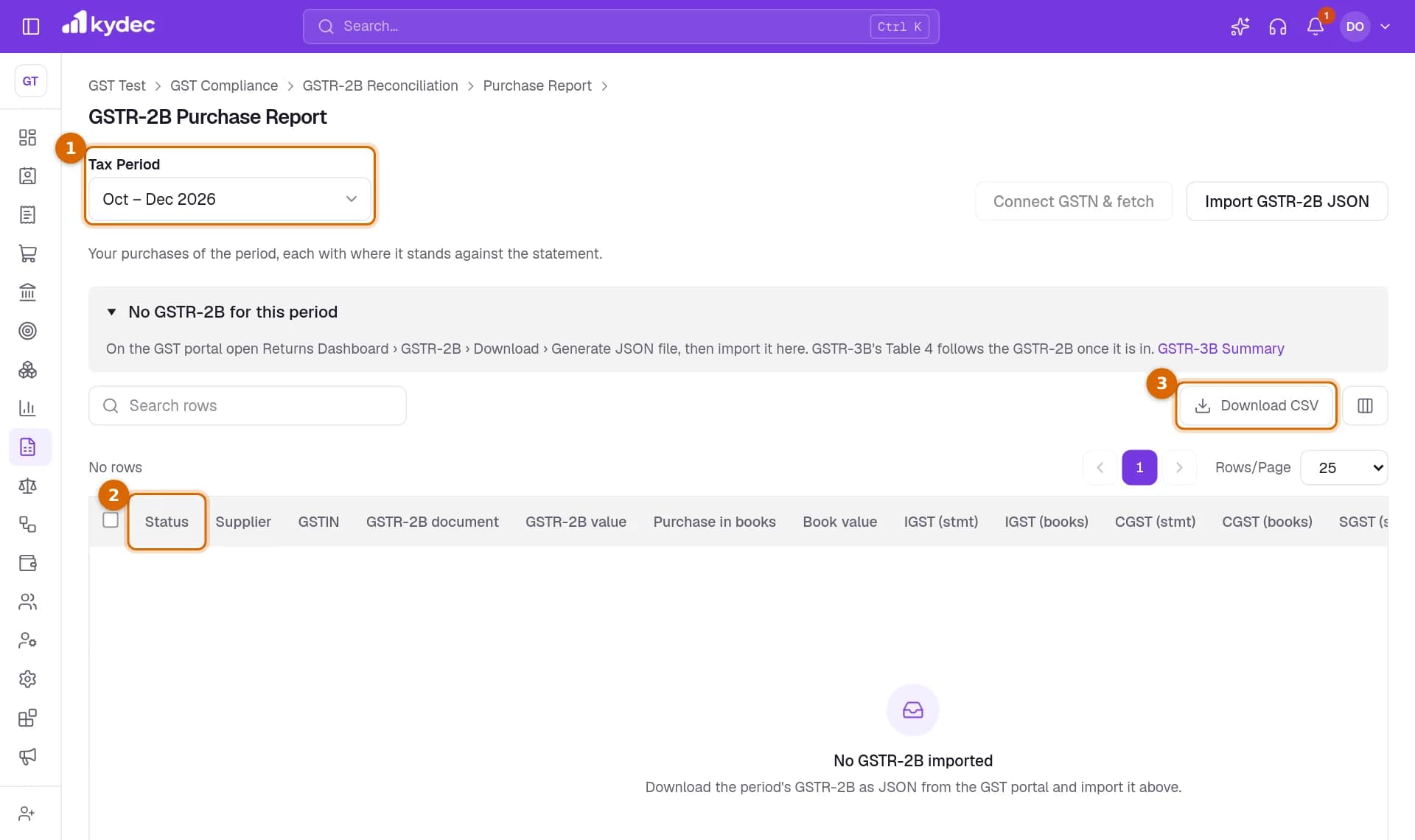Click GSTR-2B value column header
Viewport: 1415px width, 840px height.
click(x=576, y=522)
